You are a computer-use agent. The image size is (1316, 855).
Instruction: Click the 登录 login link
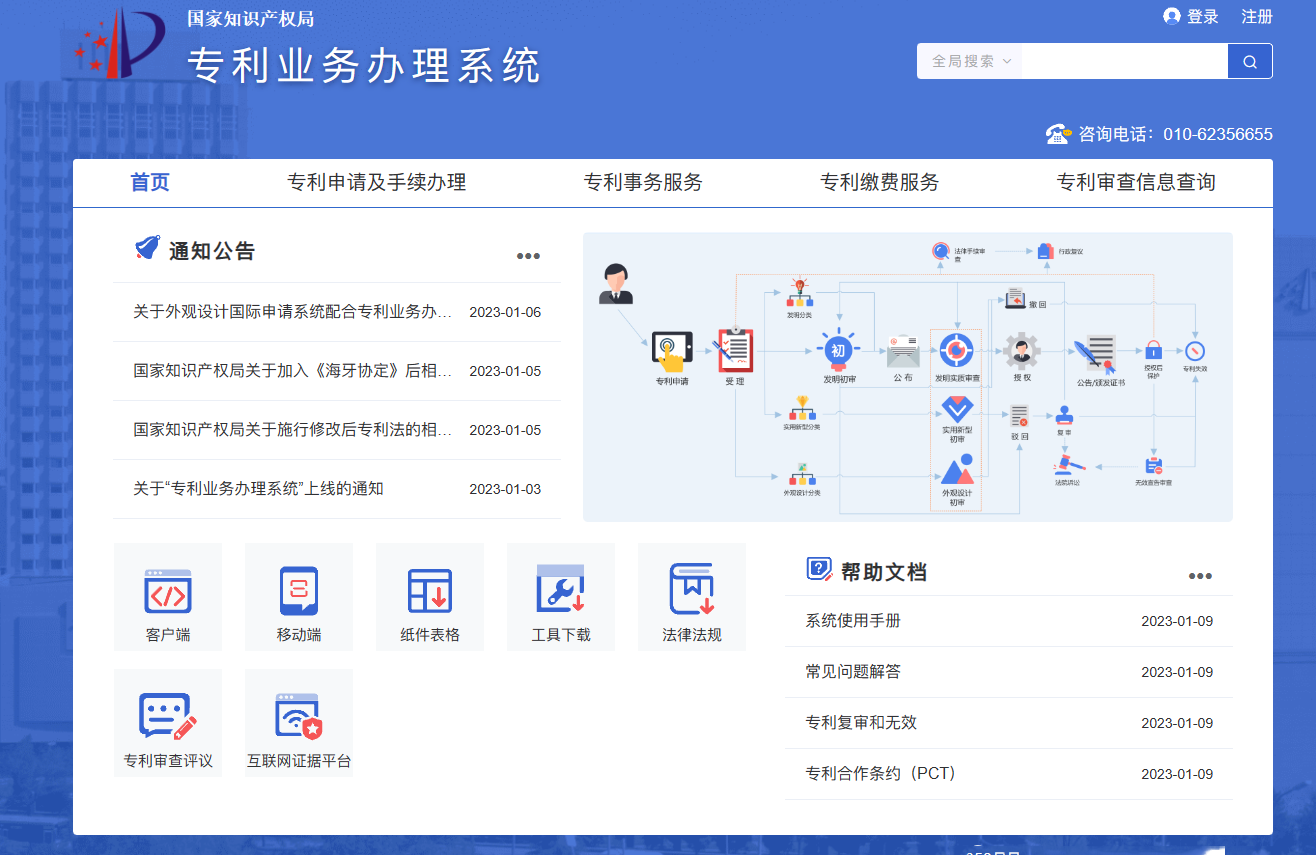coord(1203,17)
